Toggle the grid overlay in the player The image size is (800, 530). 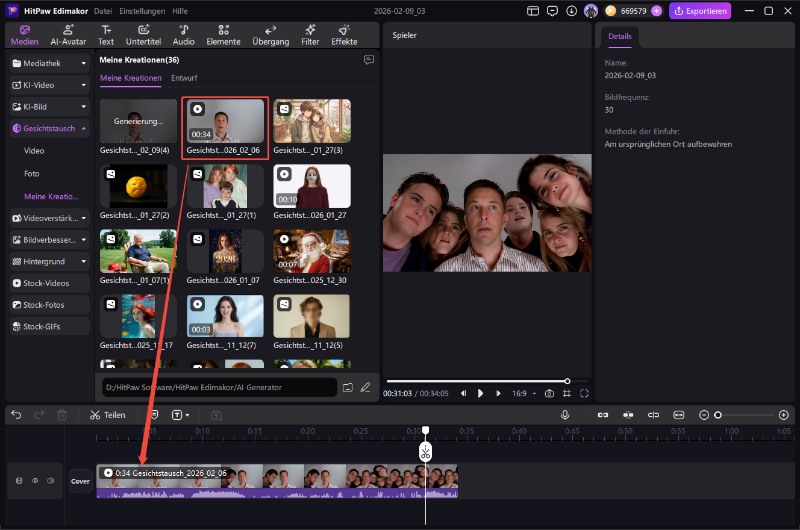[567, 394]
